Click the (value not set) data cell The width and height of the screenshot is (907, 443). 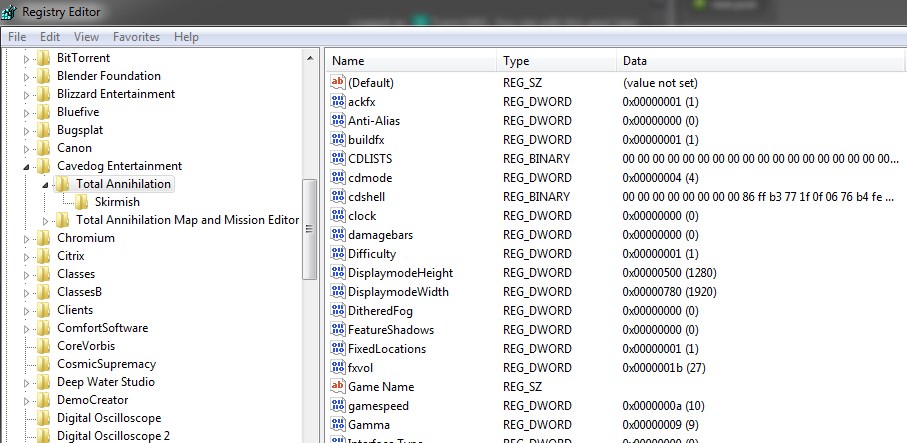660,83
